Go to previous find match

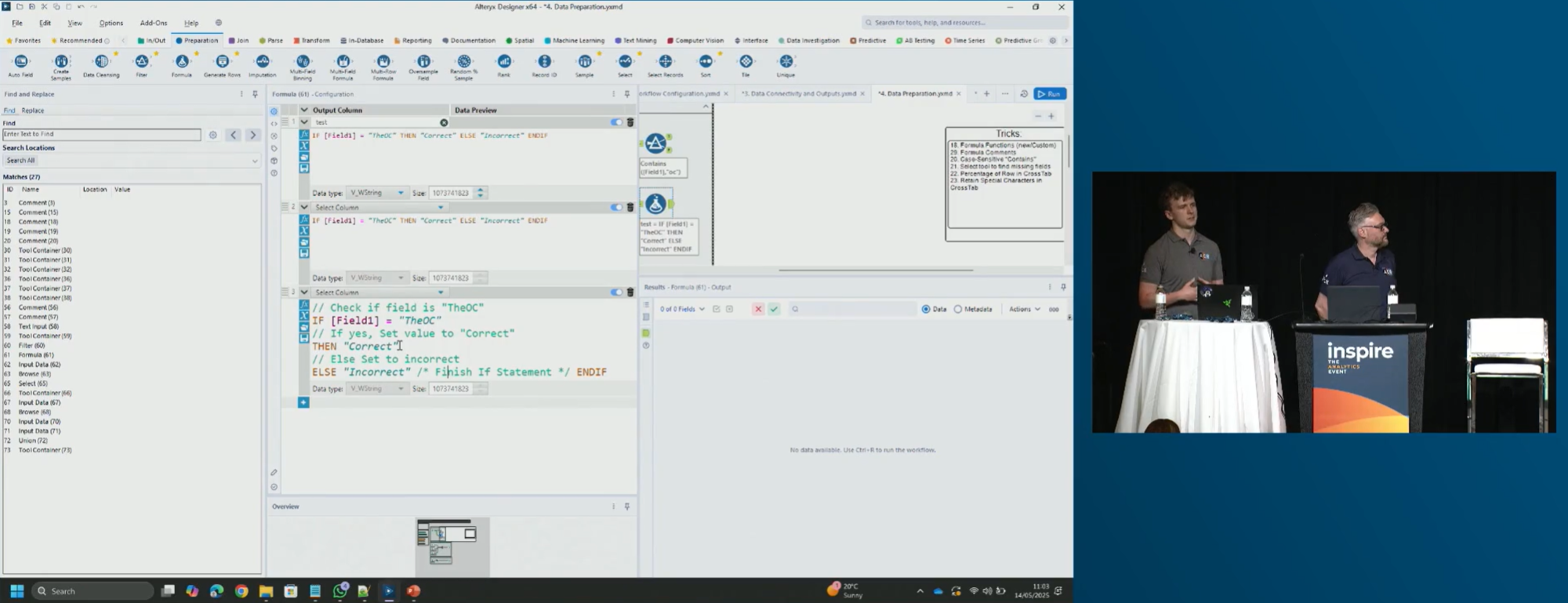pyautogui.click(x=234, y=135)
